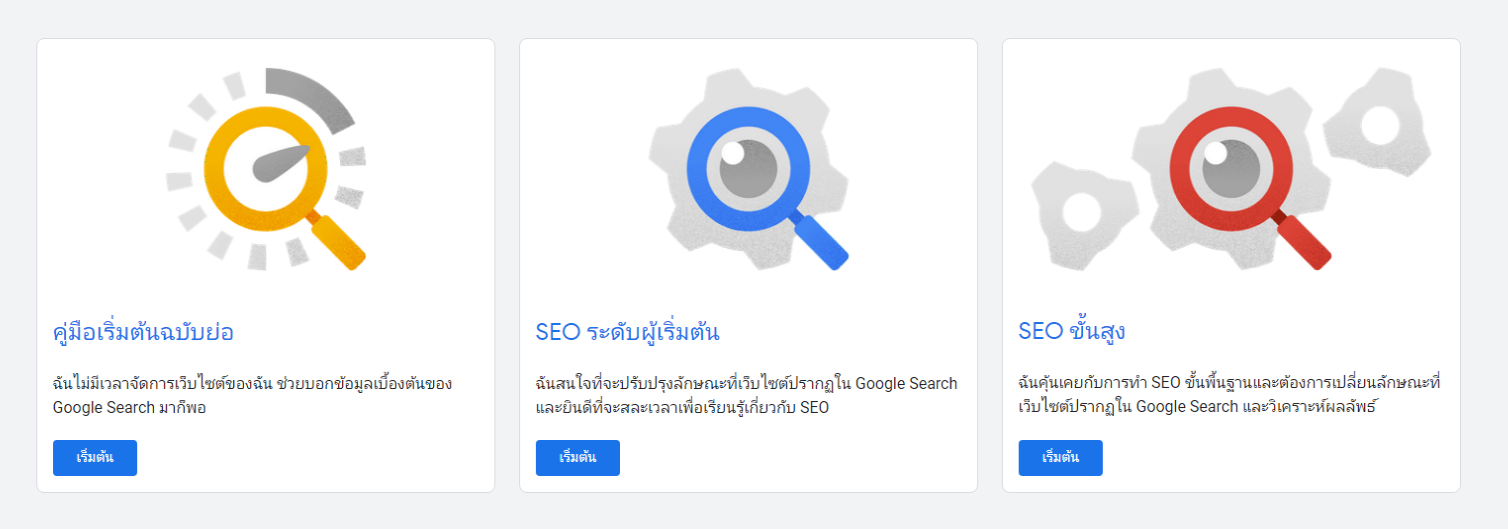Click the small gear left of red magnifier
This screenshot has height=529, width=1508.
pos(1081,210)
